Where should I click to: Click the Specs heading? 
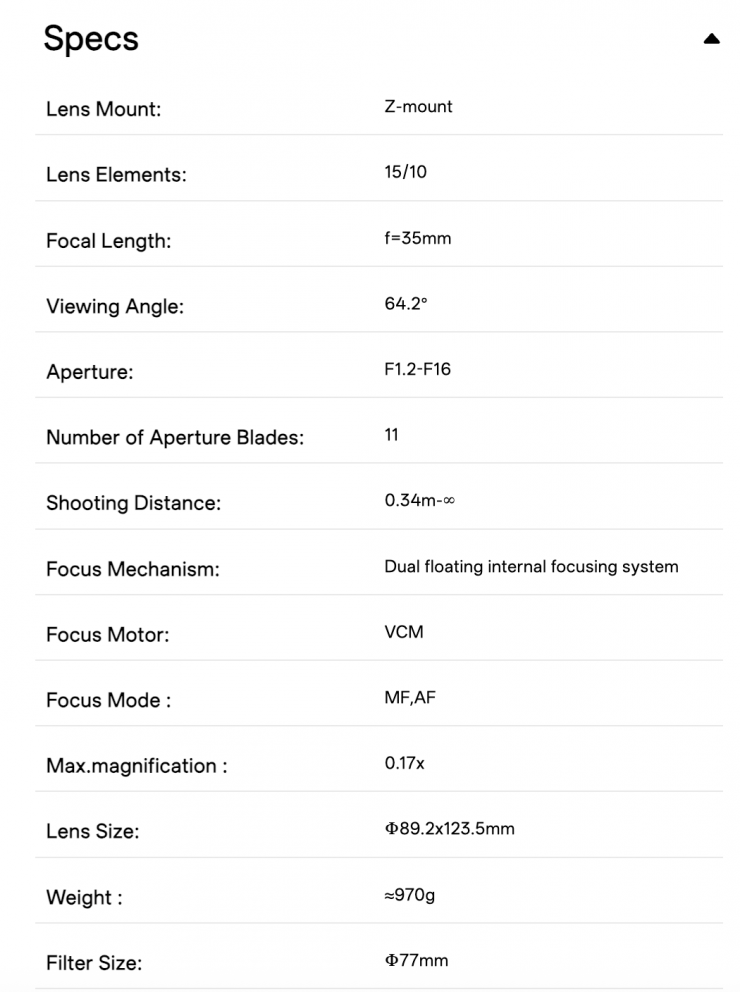pos(91,39)
